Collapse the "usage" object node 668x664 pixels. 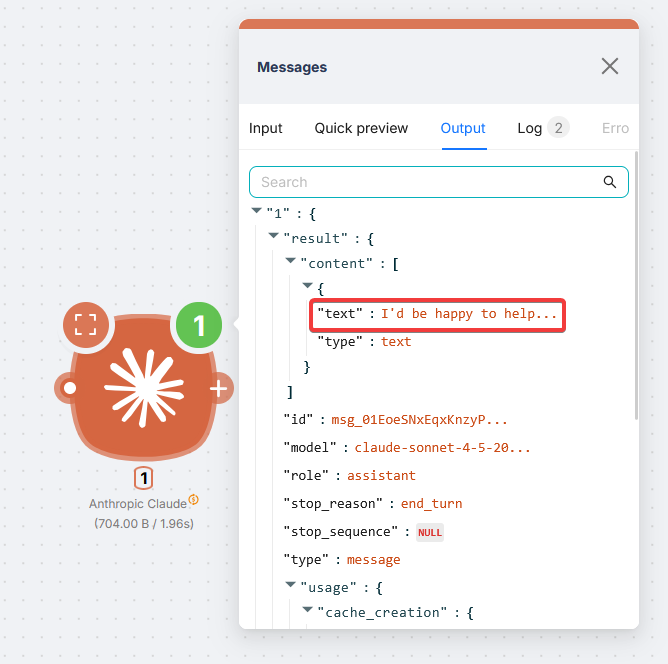[291, 585]
